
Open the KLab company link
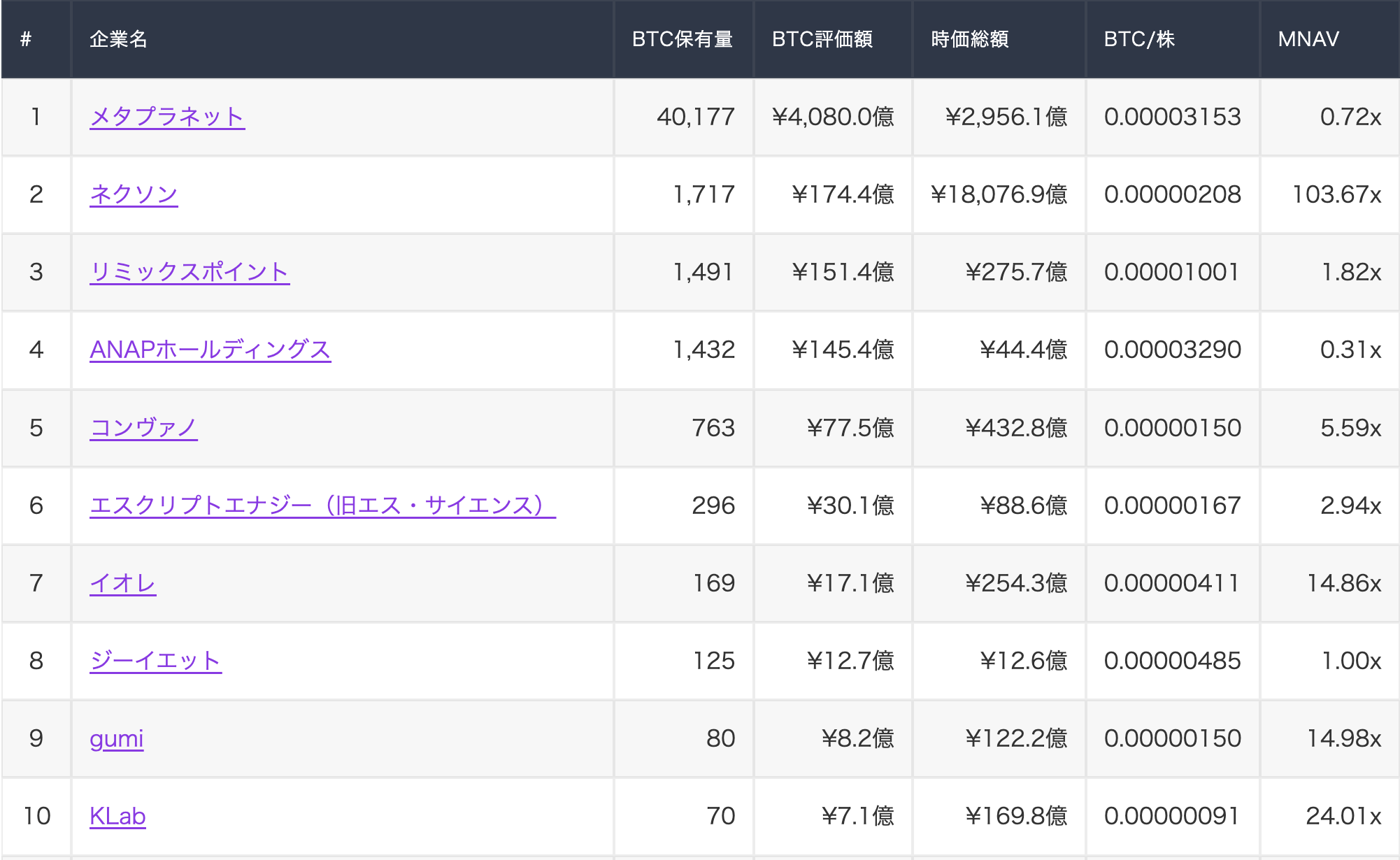pyautogui.click(x=117, y=816)
